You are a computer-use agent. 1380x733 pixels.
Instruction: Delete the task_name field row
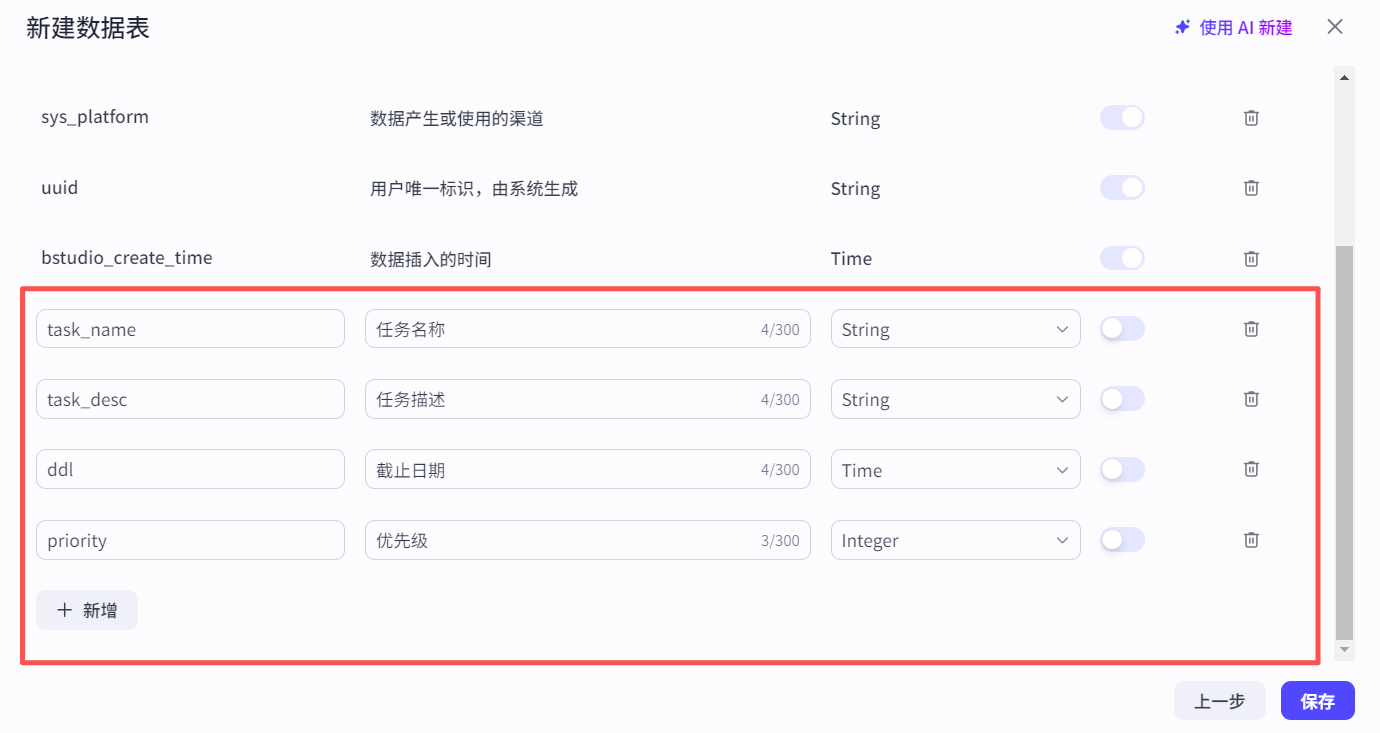coord(1251,328)
